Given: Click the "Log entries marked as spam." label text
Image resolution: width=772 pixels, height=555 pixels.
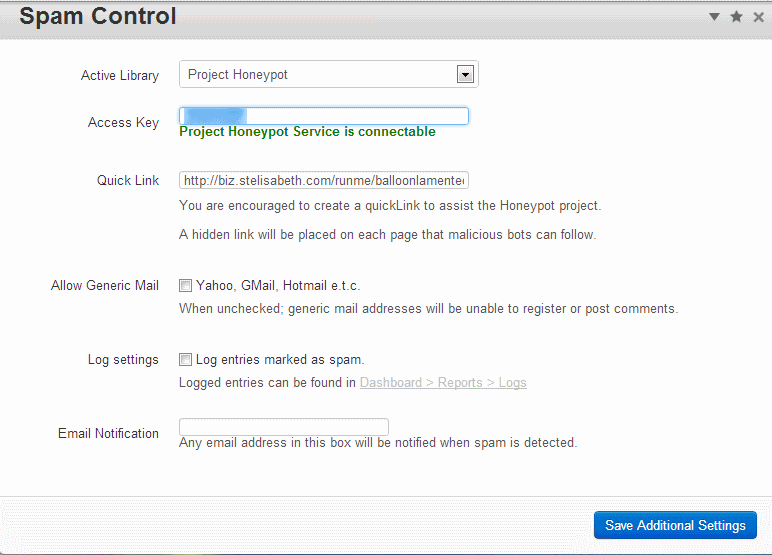Looking at the screenshot, I should click(x=280, y=360).
